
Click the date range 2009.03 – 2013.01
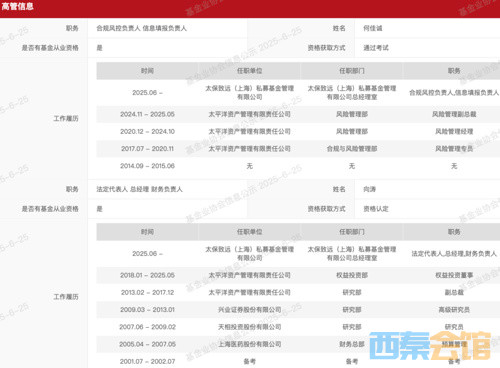(147, 310)
